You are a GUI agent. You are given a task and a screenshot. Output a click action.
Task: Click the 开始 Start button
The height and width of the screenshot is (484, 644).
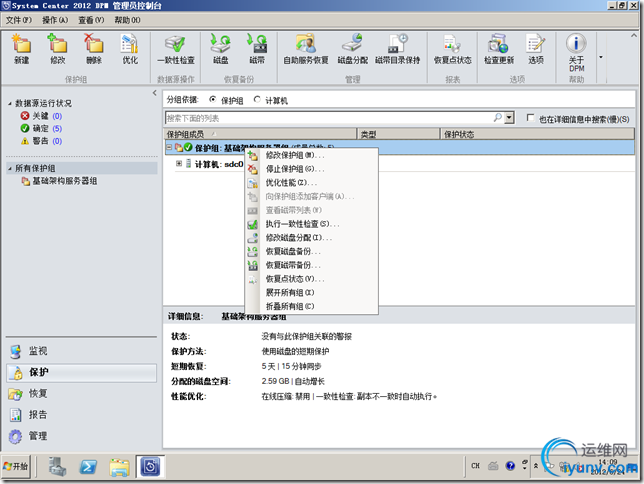pyautogui.click(x=16, y=466)
